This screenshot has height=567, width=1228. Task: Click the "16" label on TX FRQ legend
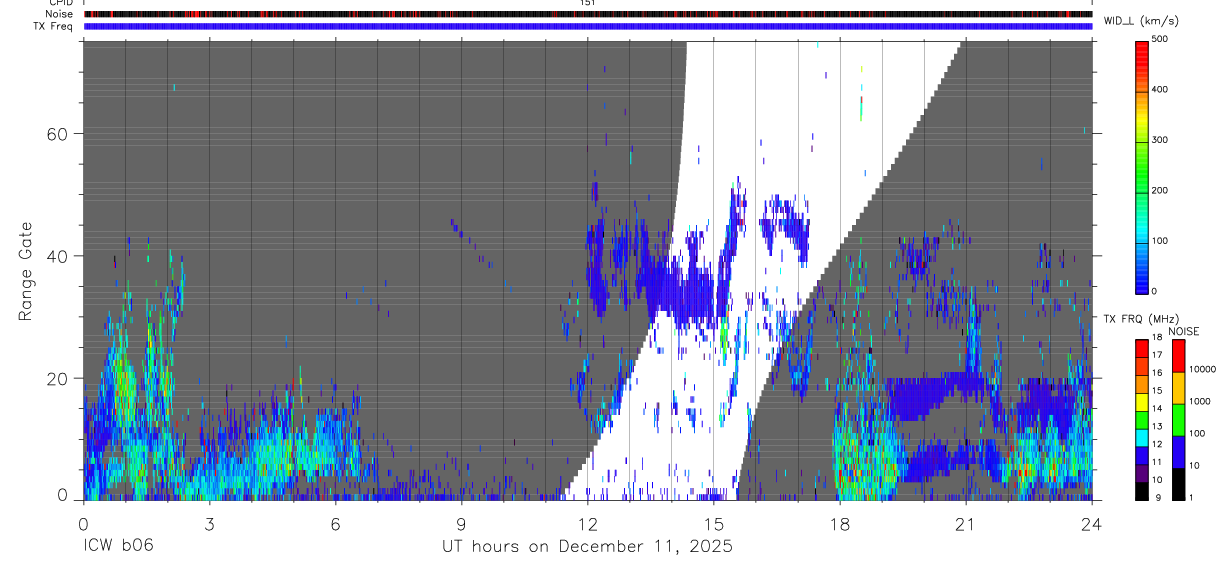click(x=1157, y=374)
